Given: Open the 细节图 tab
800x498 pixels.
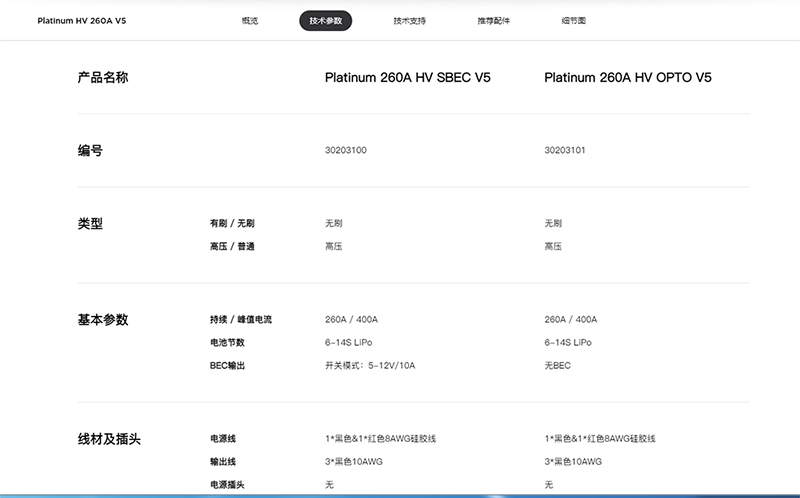Looking at the screenshot, I should [574, 21].
